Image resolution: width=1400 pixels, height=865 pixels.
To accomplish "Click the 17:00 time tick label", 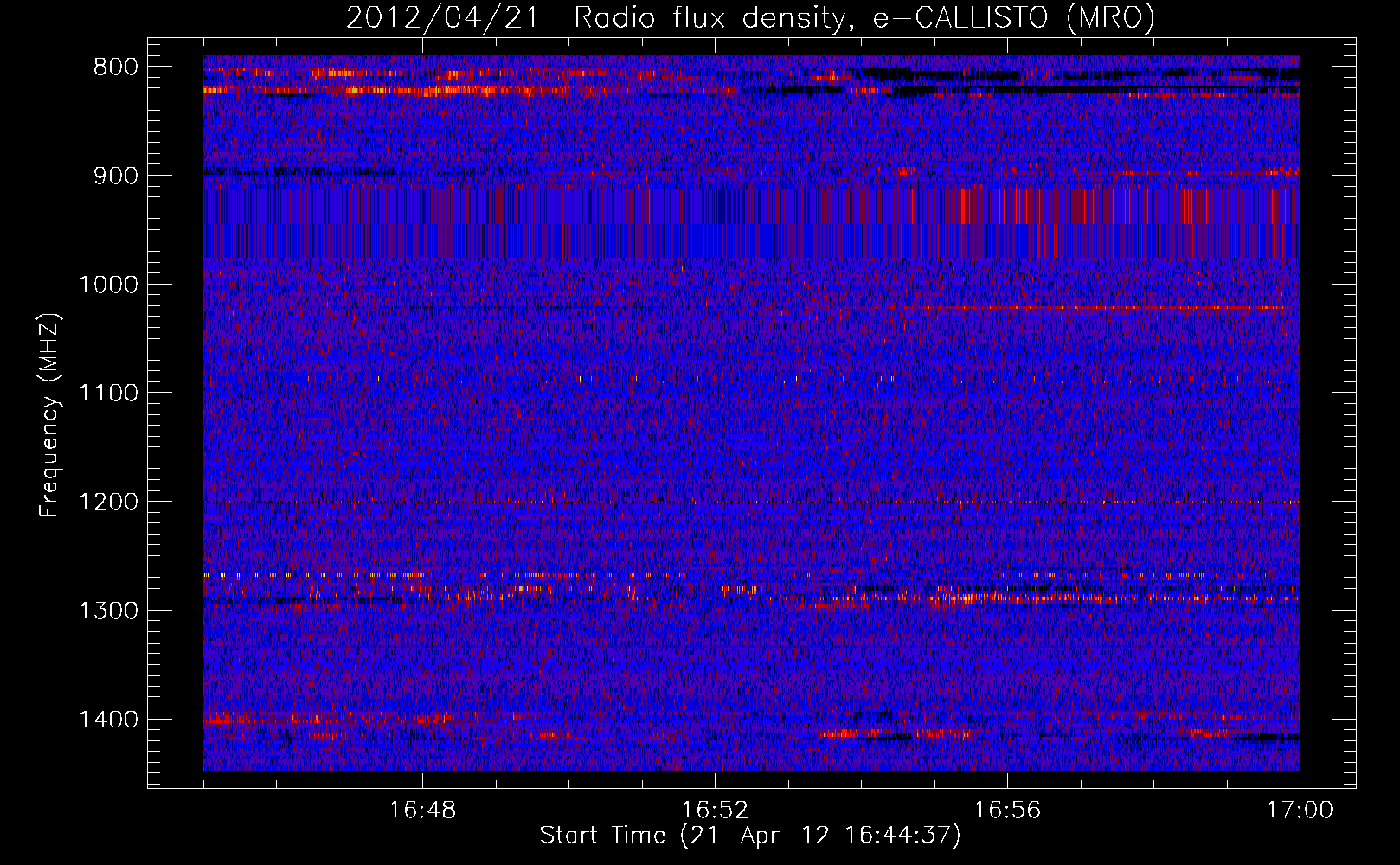I will coord(1300,811).
